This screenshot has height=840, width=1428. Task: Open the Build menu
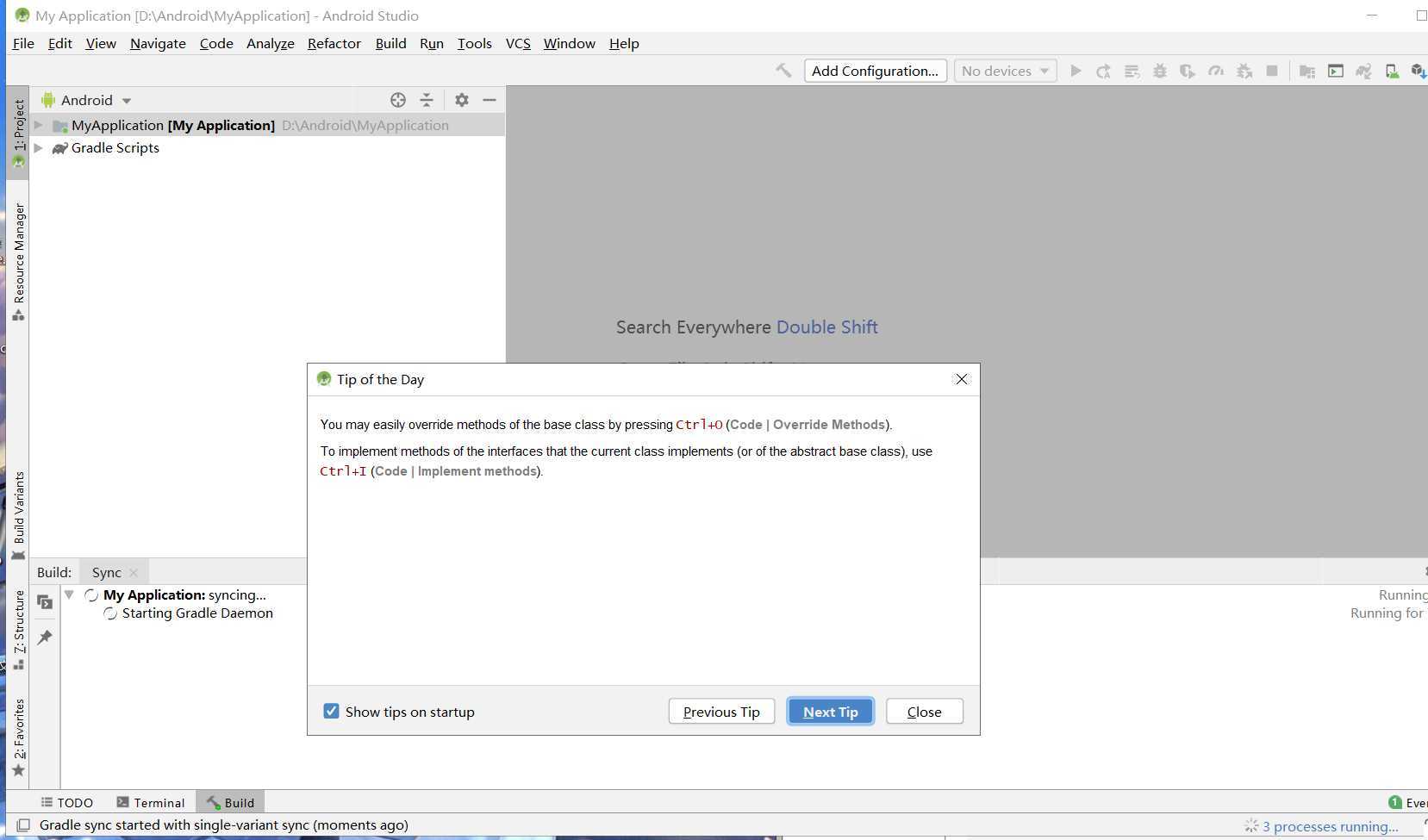[x=391, y=43]
